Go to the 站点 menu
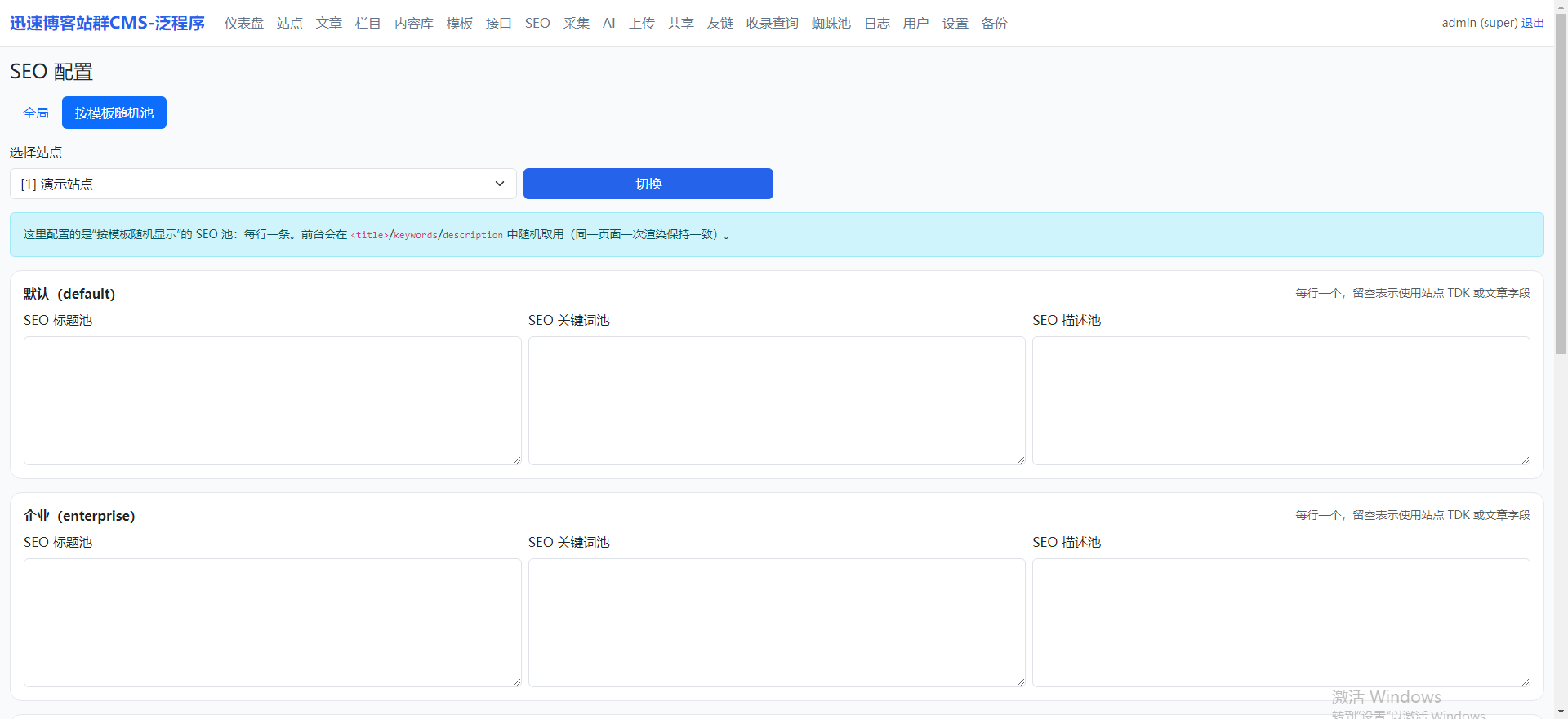The height and width of the screenshot is (719, 1568). pyautogui.click(x=289, y=23)
